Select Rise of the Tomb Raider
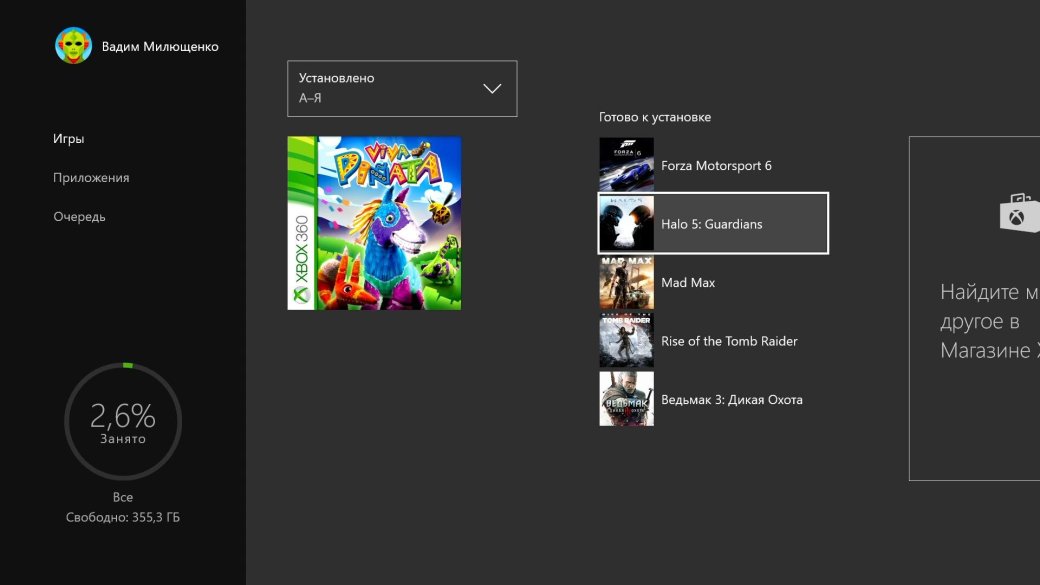Image resolution: width=1040 pixels, height=585 pixels. pos(713,341)
